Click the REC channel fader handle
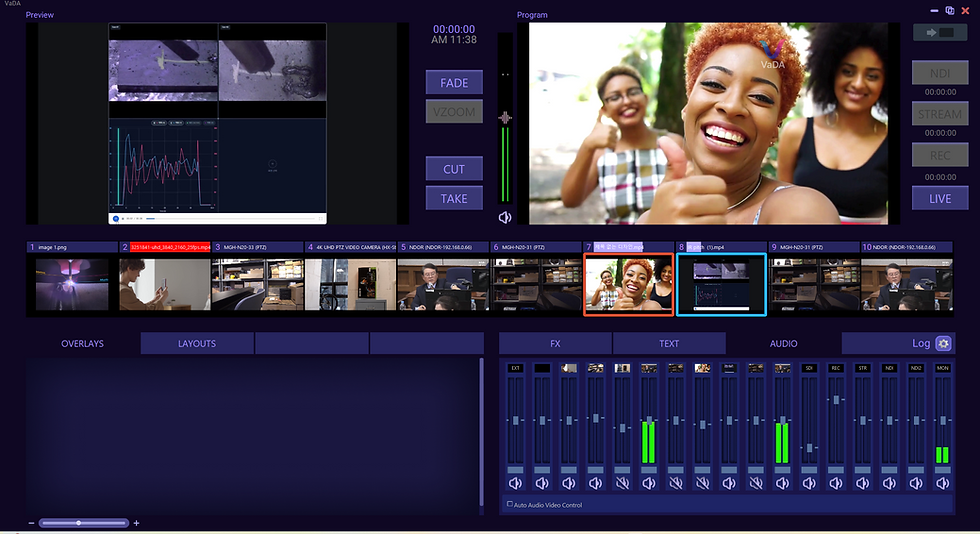Screen dimensions: 980x534 836,399
